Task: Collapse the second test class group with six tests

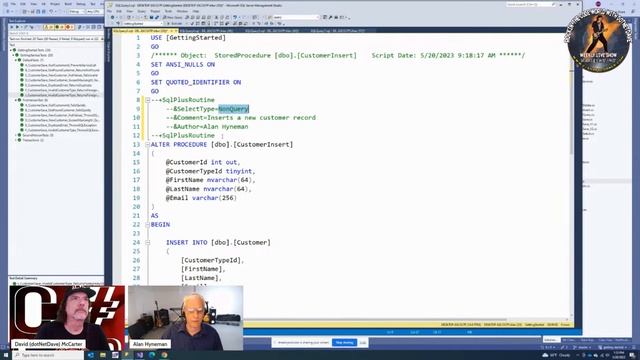Action: 16,100
